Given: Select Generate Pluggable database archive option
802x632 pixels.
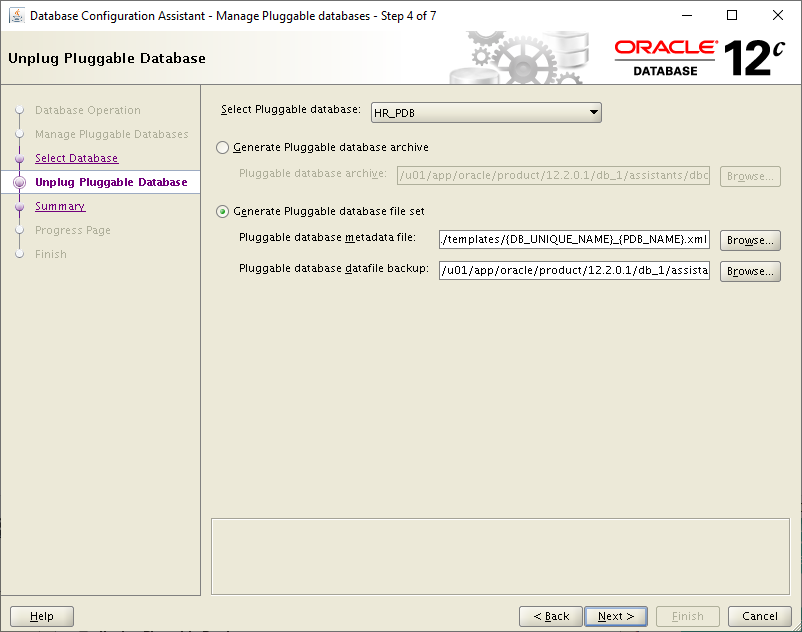Looking at the screenshot, I should 222,148.
